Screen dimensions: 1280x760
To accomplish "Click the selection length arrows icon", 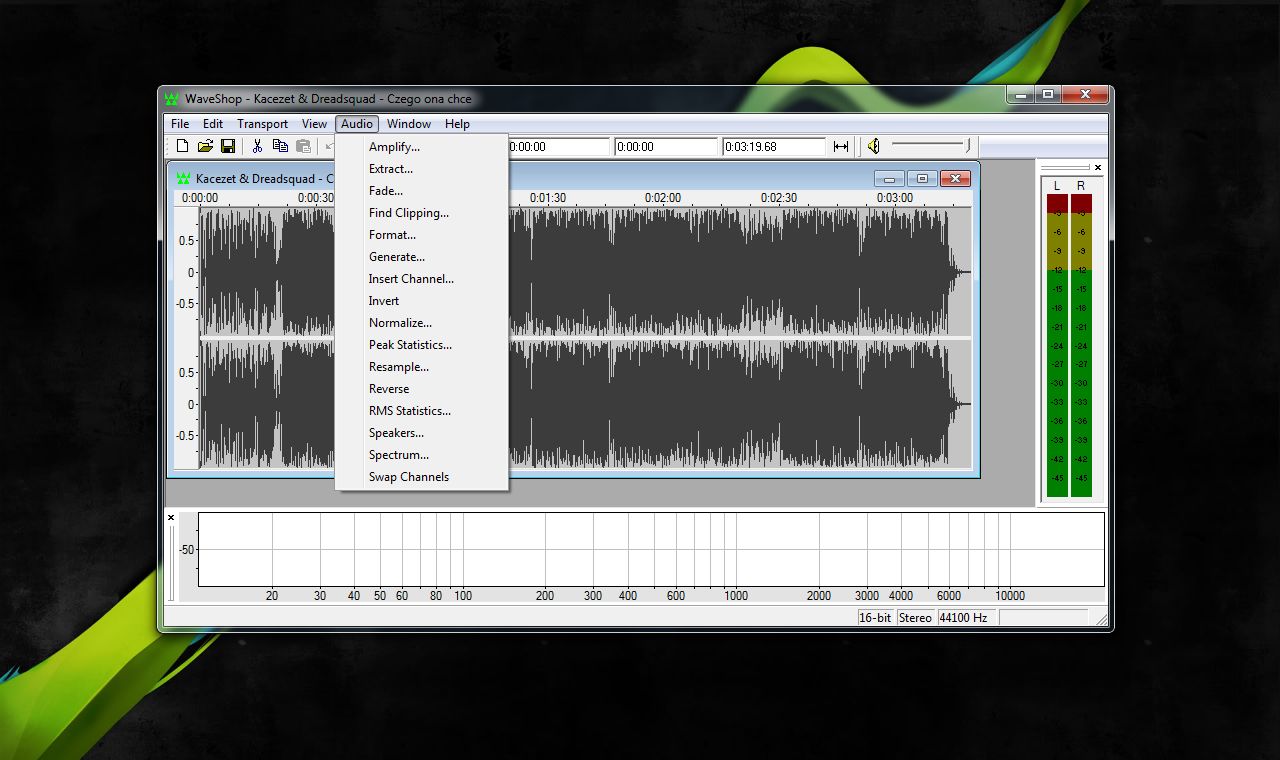I will [841, 147].
